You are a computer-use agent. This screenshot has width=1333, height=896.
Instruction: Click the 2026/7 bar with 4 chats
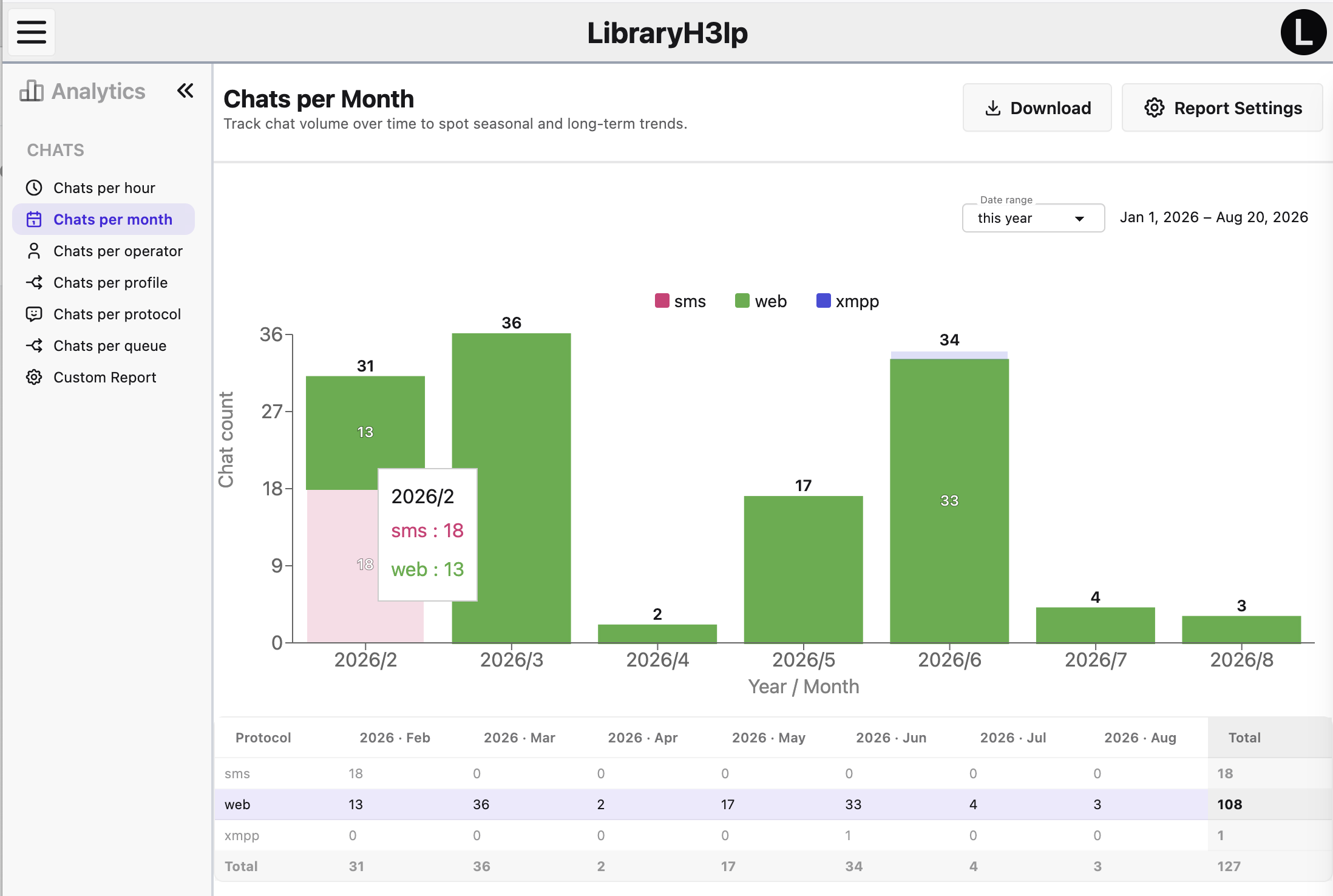[x=1095, y=625]
